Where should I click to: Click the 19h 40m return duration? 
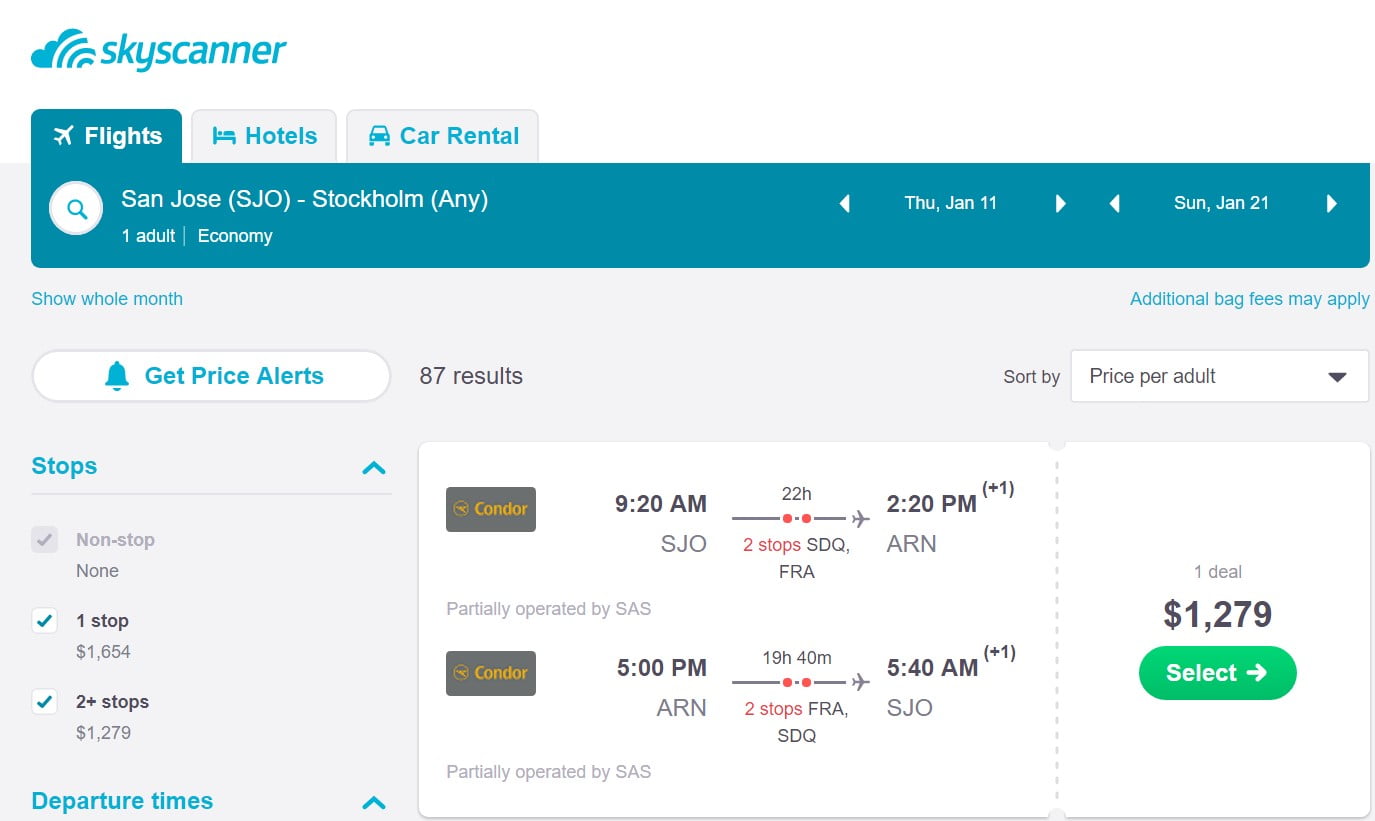(795, 658)
